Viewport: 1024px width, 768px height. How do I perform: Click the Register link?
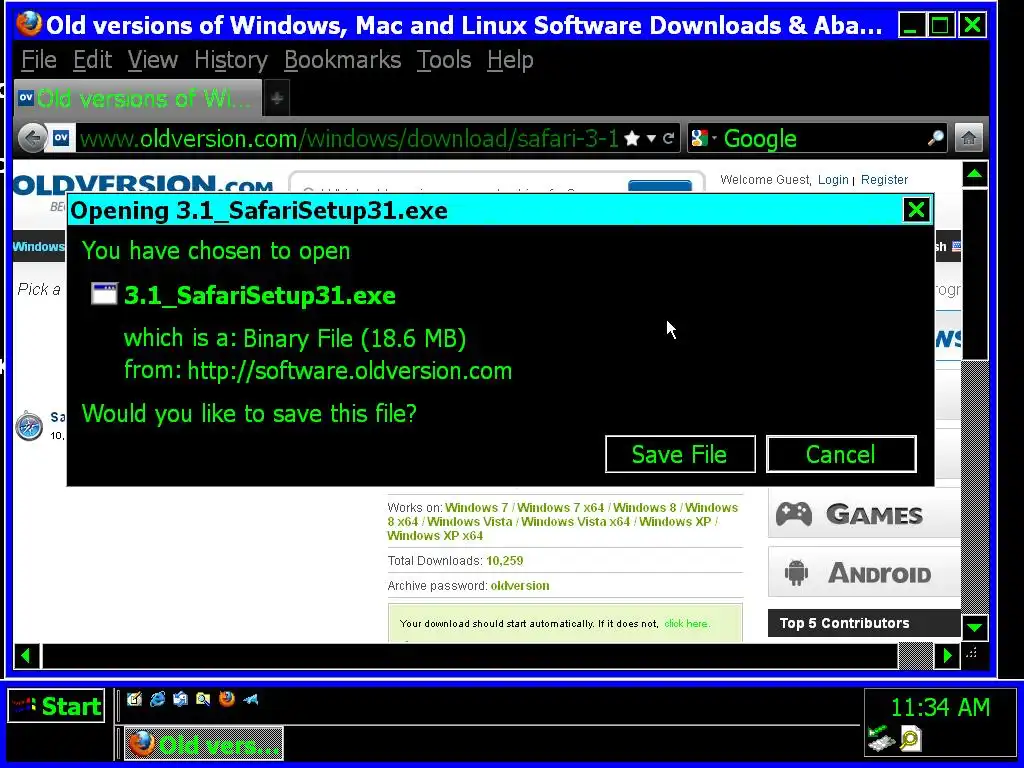click(x=884, y=180)
